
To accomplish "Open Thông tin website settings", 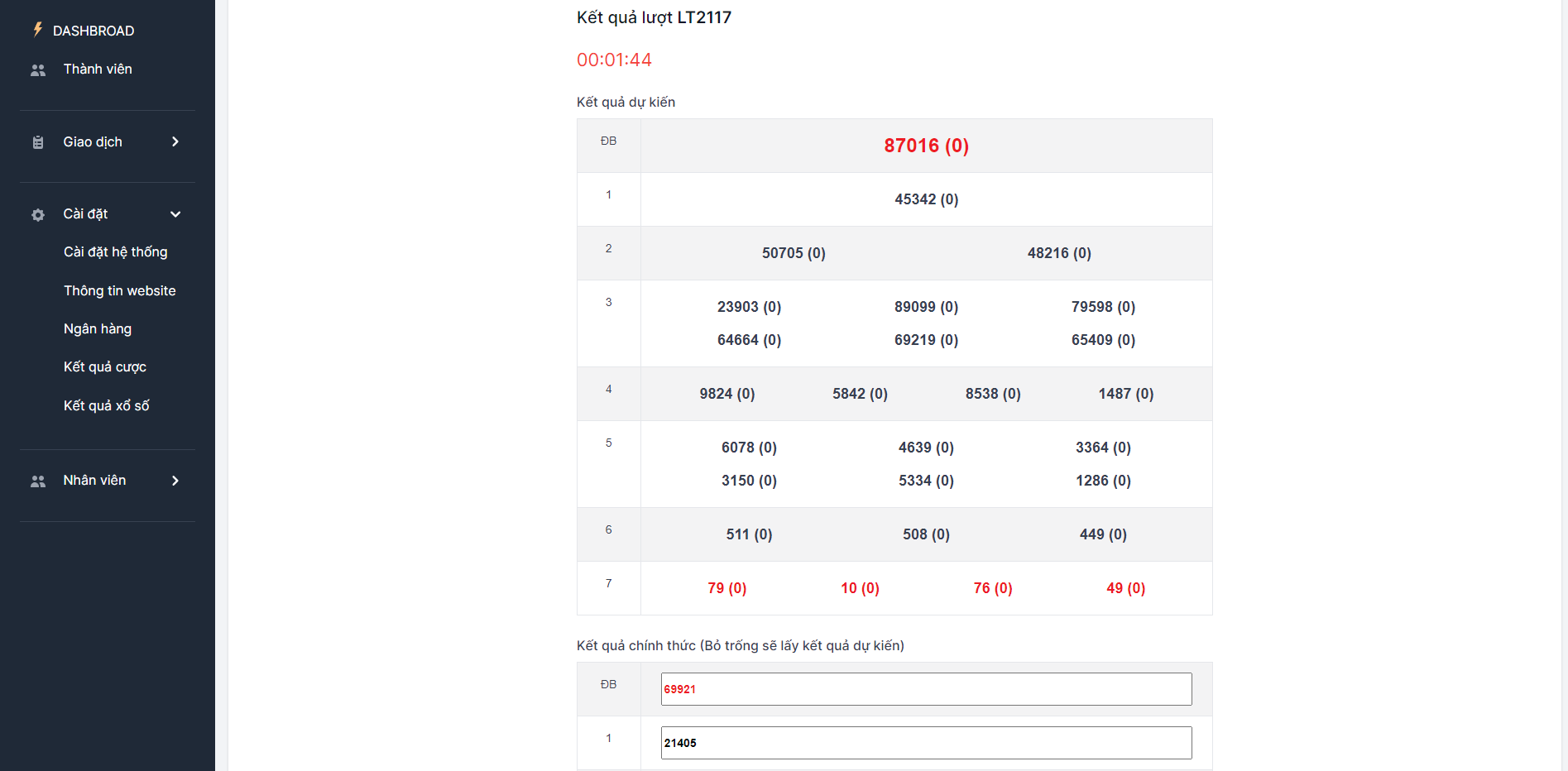I will (119, 290).
